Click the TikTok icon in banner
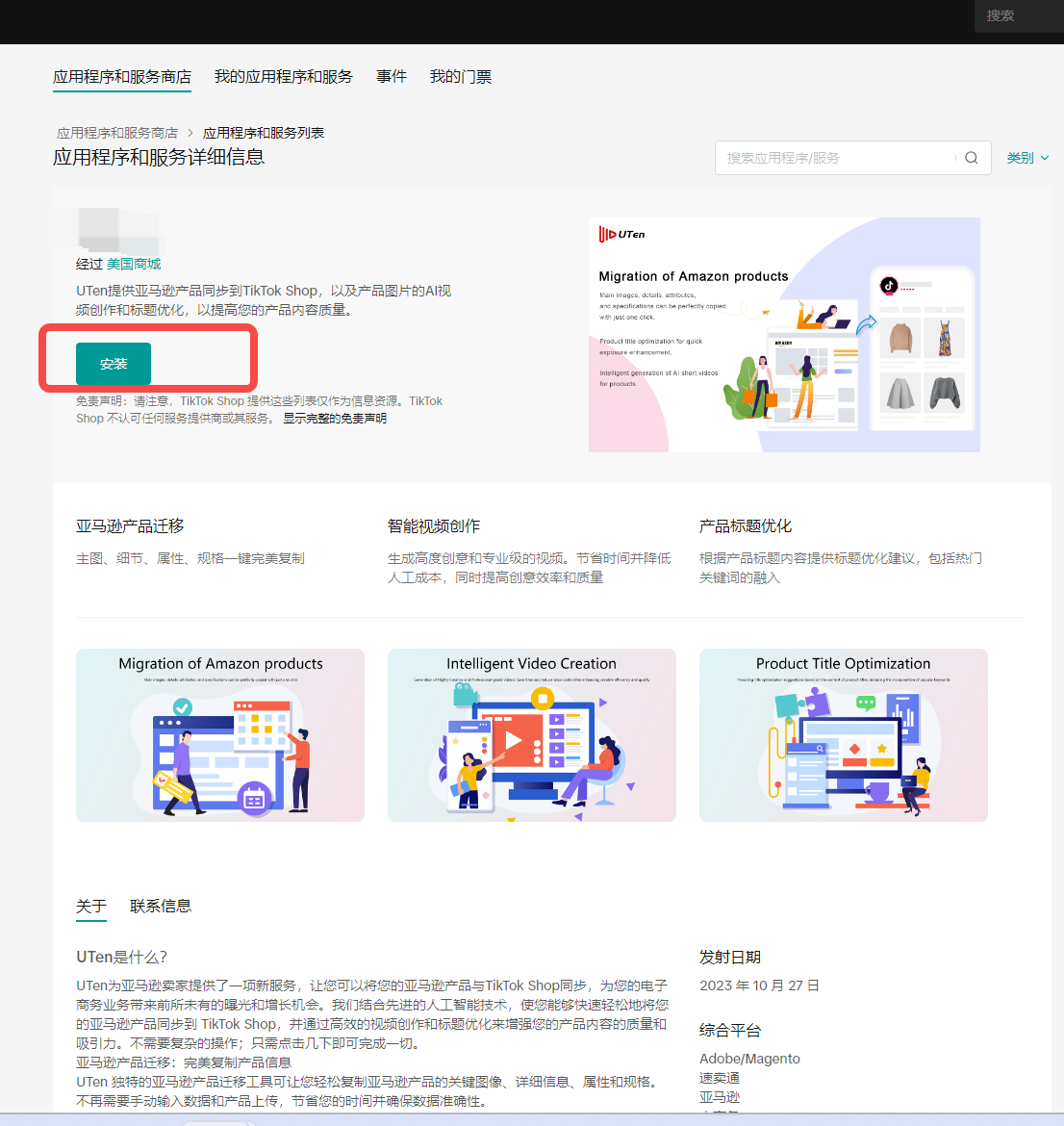 tap(889, 285)
